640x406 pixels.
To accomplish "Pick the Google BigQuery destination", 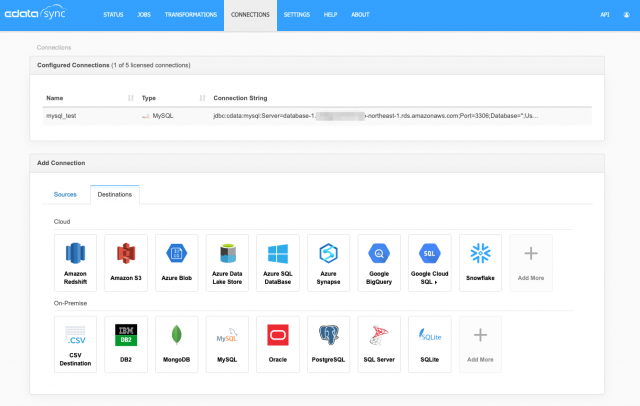I will click(379, 263).
